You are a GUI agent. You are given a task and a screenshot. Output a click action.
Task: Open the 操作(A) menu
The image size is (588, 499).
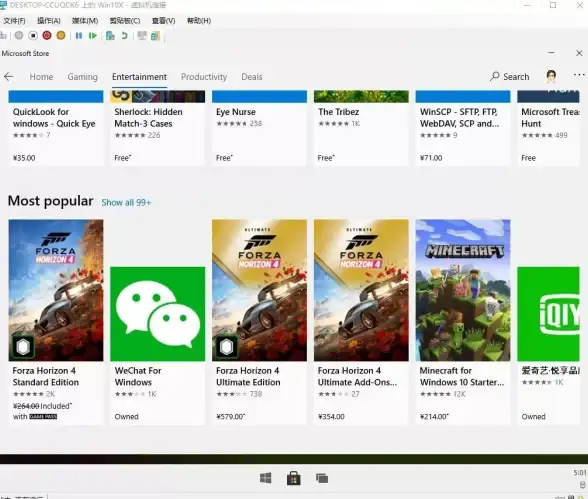point(49,21)
